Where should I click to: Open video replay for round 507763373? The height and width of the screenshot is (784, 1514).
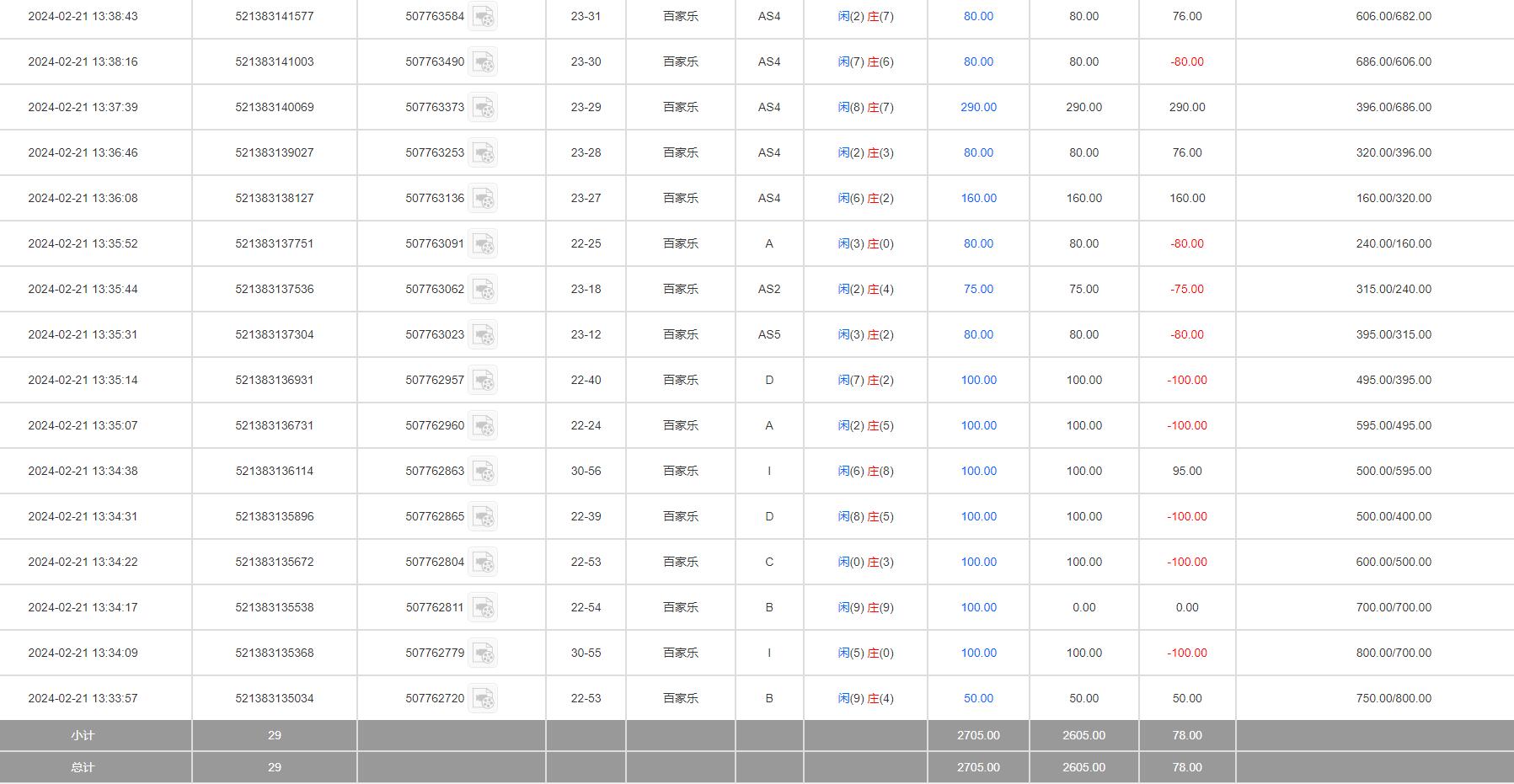tap(483, 108)
